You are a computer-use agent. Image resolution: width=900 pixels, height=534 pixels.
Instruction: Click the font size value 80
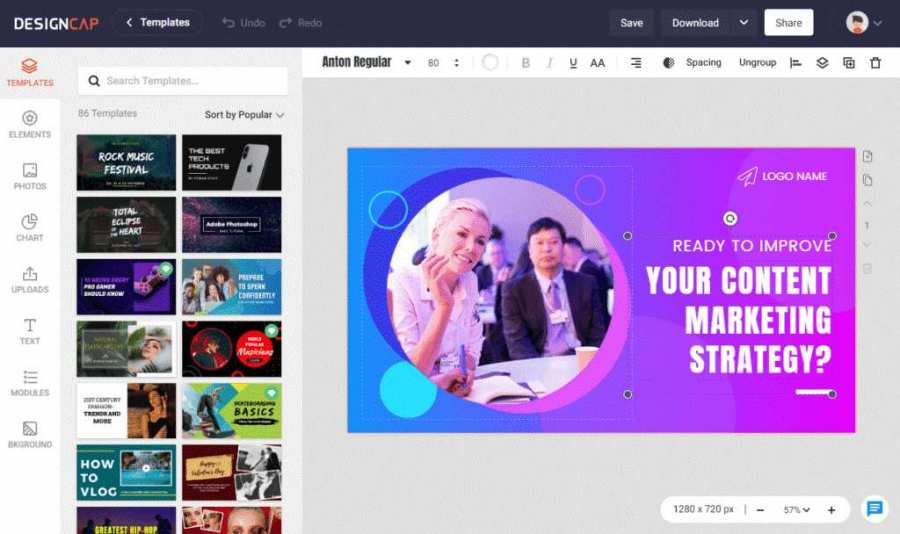click(x=433, y=63)
